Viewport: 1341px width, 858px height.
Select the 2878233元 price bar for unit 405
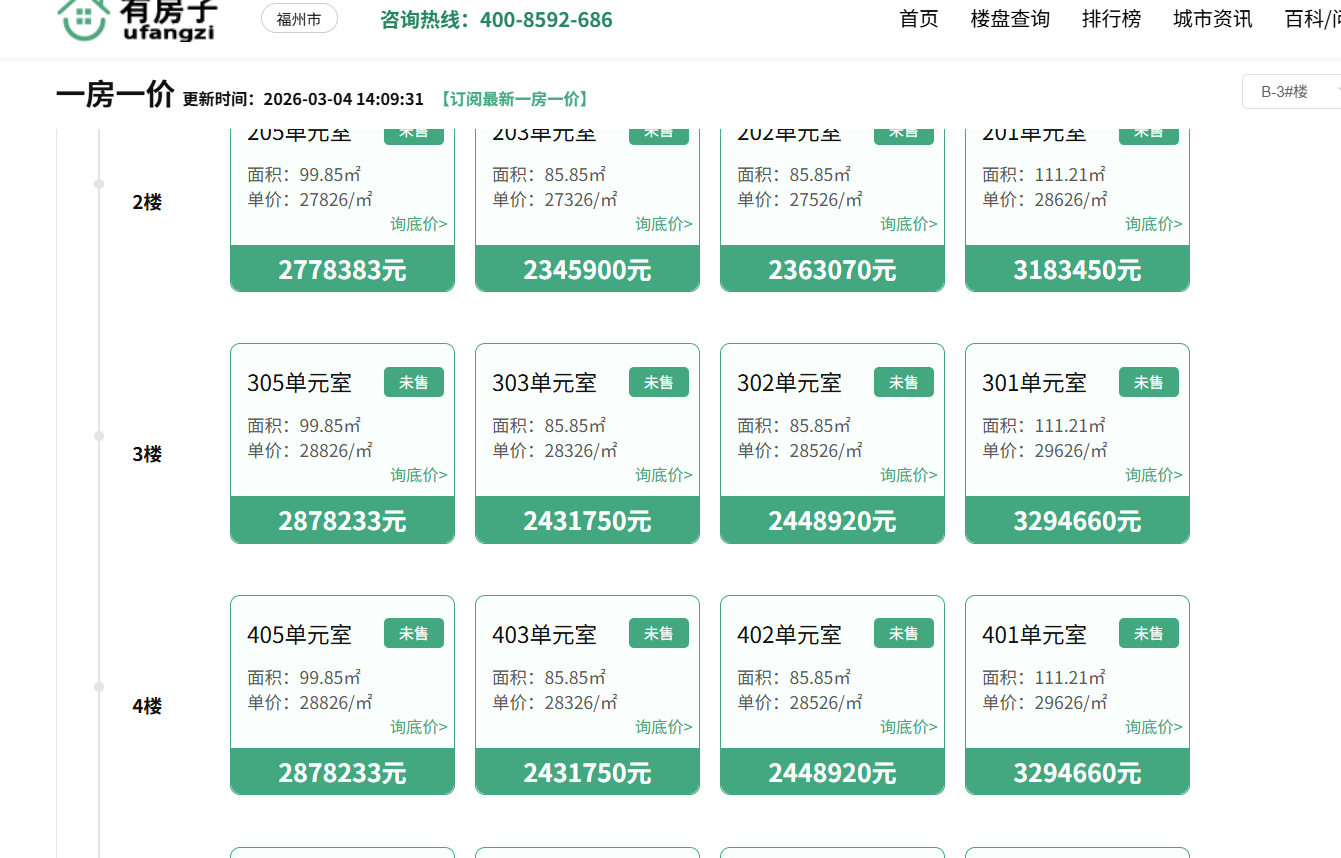coord(342,772)
